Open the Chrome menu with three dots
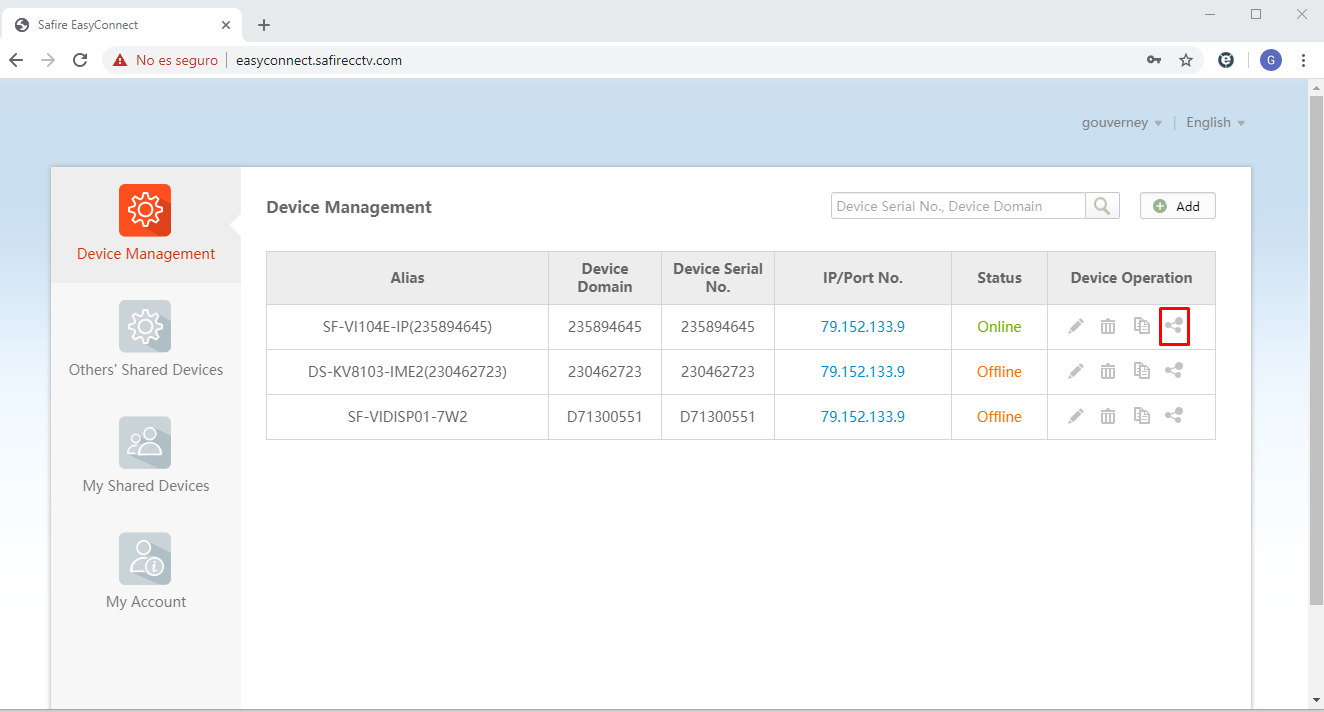The height and width of the screenshot is (712, 1324). pos(1304,60)
